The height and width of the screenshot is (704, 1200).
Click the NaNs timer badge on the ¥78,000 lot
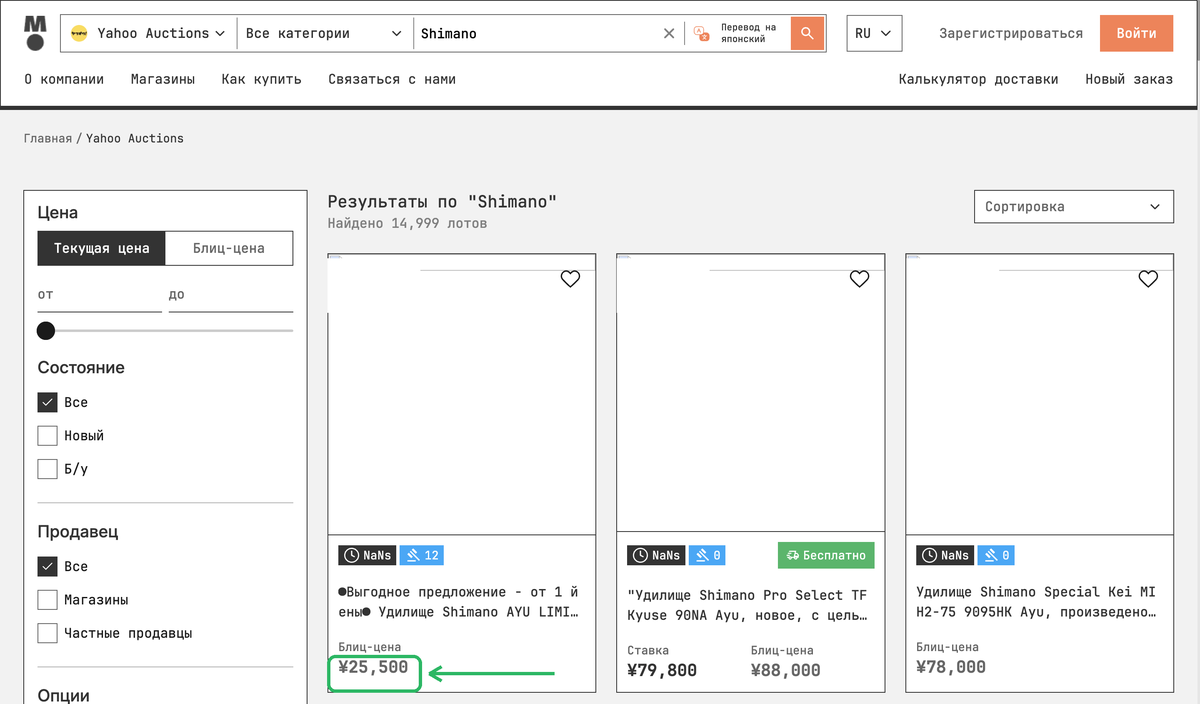945,555
